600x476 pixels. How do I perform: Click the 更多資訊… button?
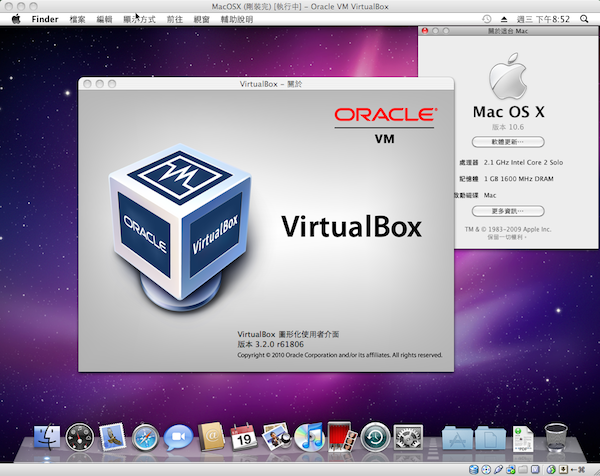[508, 211]
